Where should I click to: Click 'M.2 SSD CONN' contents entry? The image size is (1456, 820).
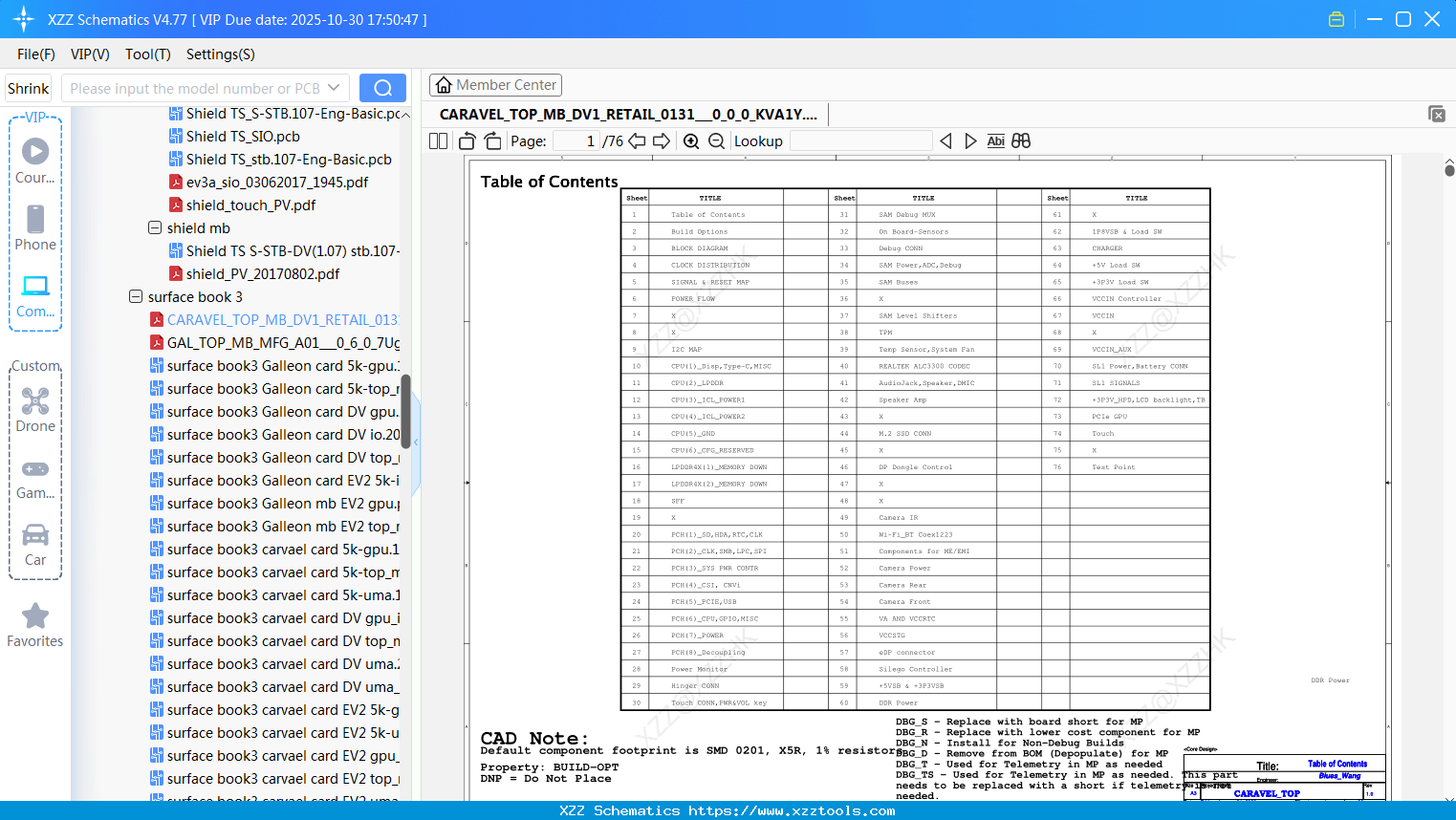905,433
